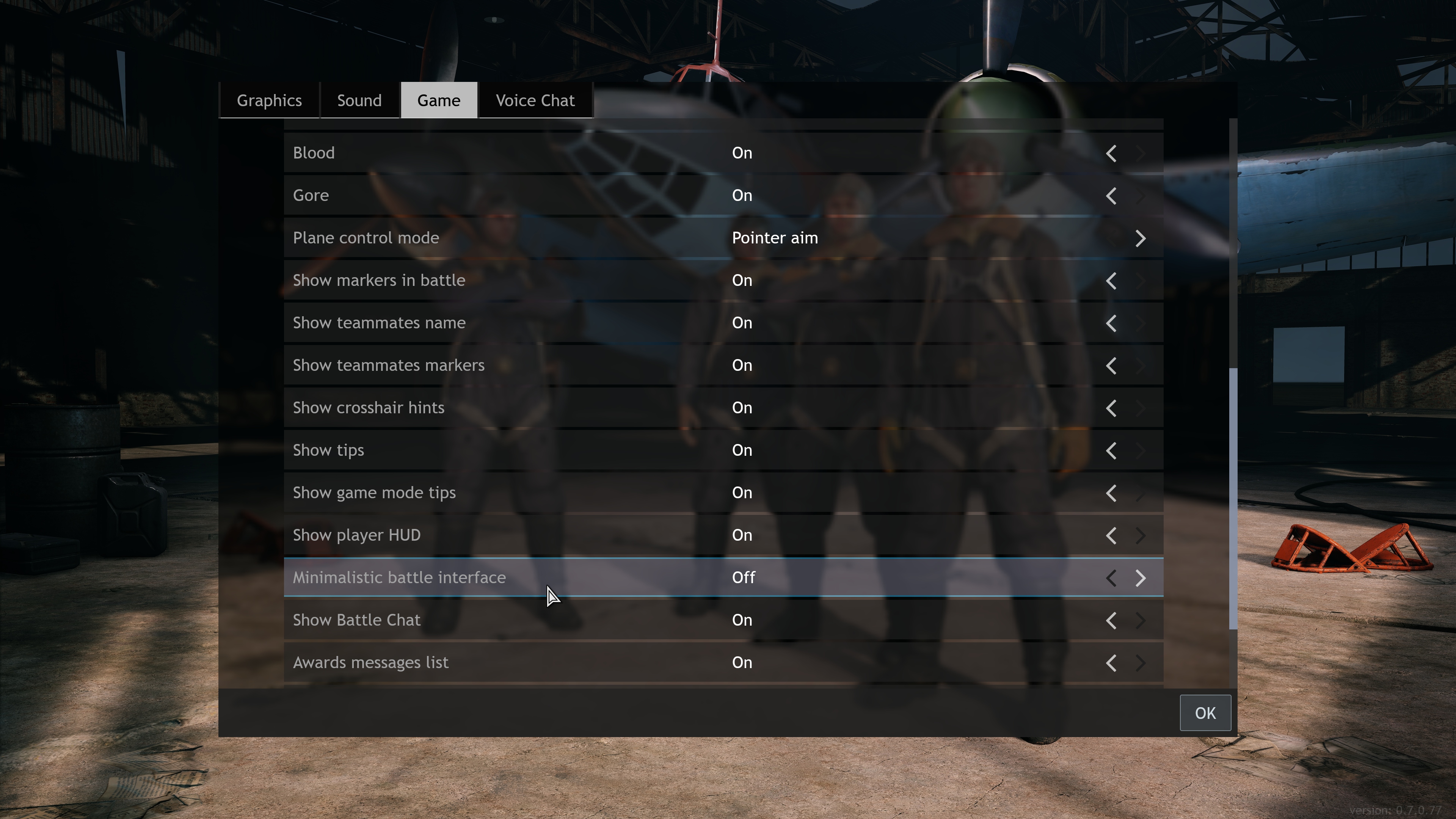Viewport: 1456px width, 819px height.
Task: Confirm settings with the OK button
Action: pyautogui.click(x=1205, y=713)
